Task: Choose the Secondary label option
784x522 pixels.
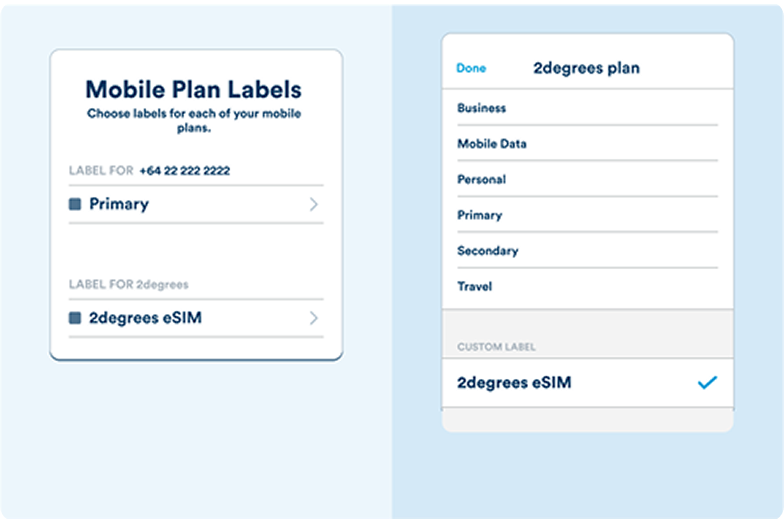Action: point(488,251)
